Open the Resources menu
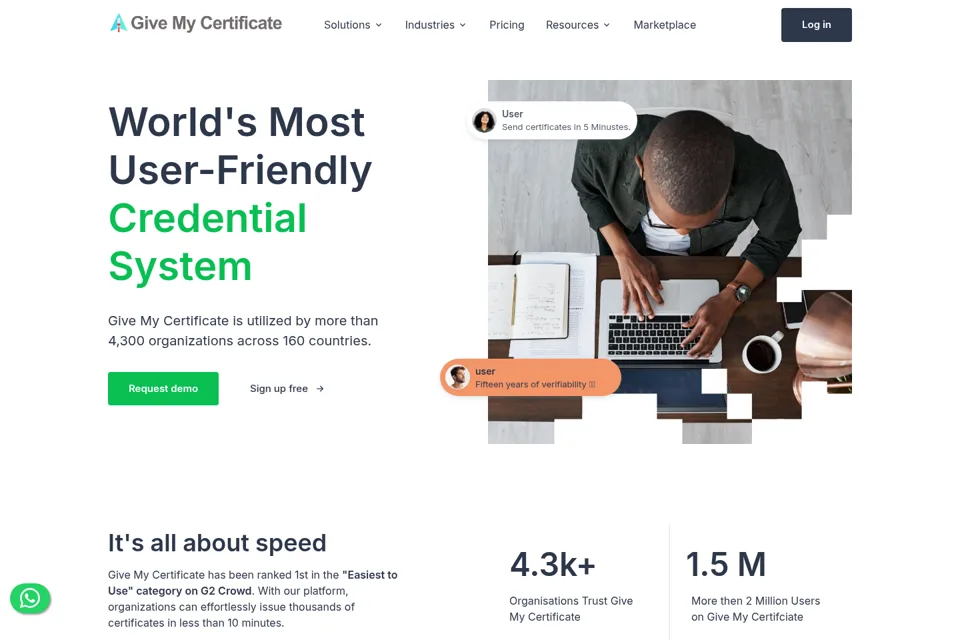This screenshot has width=960, height=640. point(578,25)
